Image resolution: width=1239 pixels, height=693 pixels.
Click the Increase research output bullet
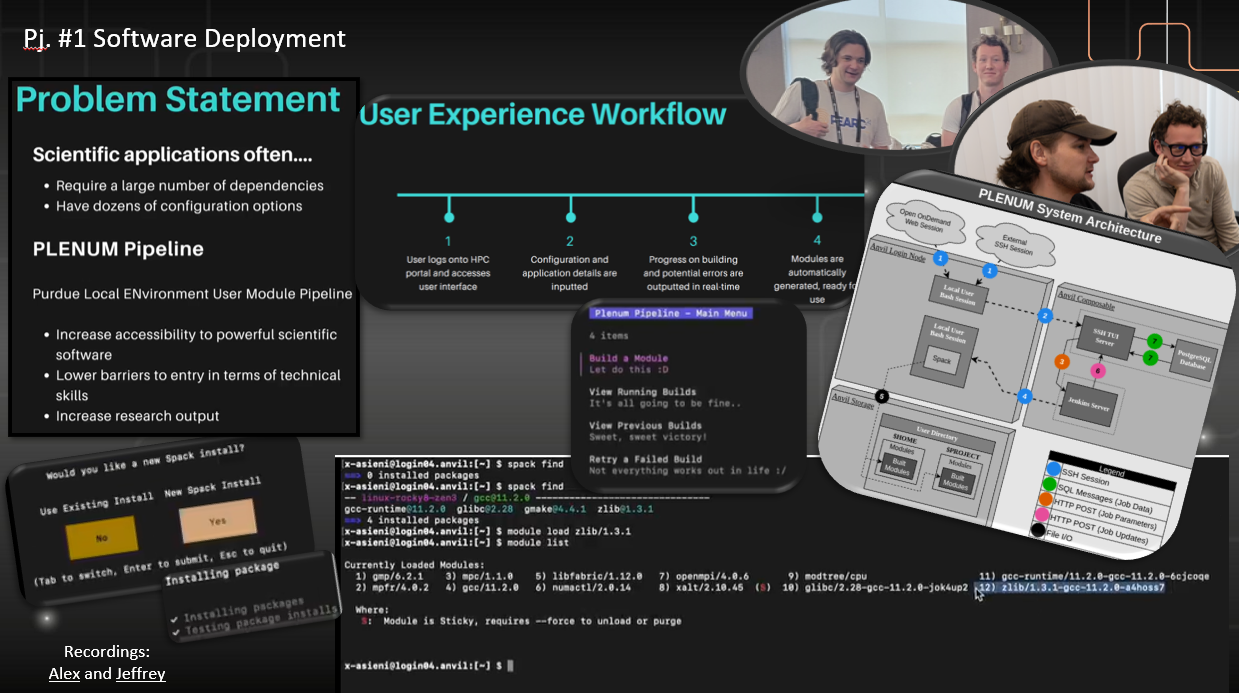(138, 416)
